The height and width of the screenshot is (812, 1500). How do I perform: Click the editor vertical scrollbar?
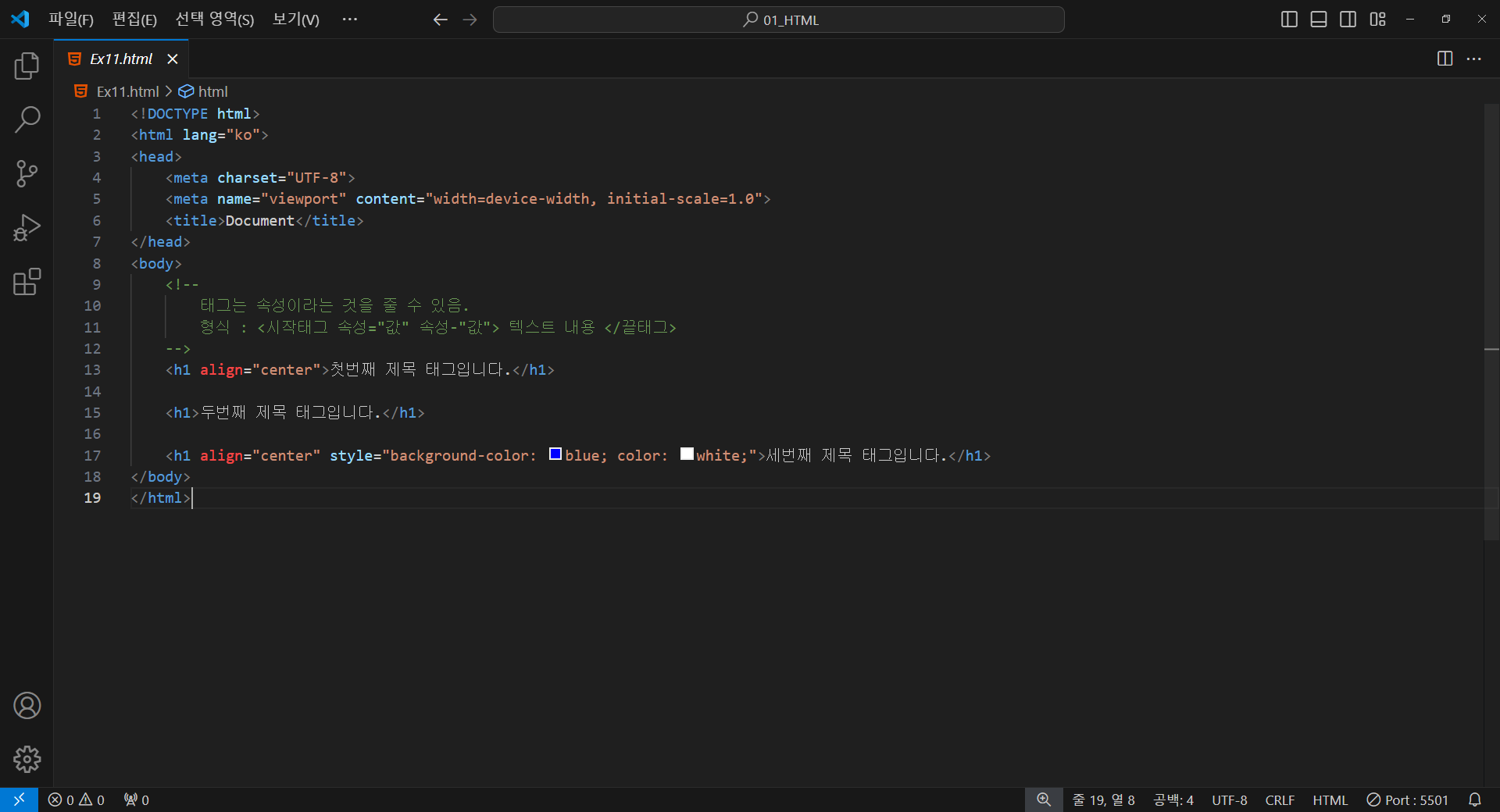pyautogui.click(x=1491, y=321)
